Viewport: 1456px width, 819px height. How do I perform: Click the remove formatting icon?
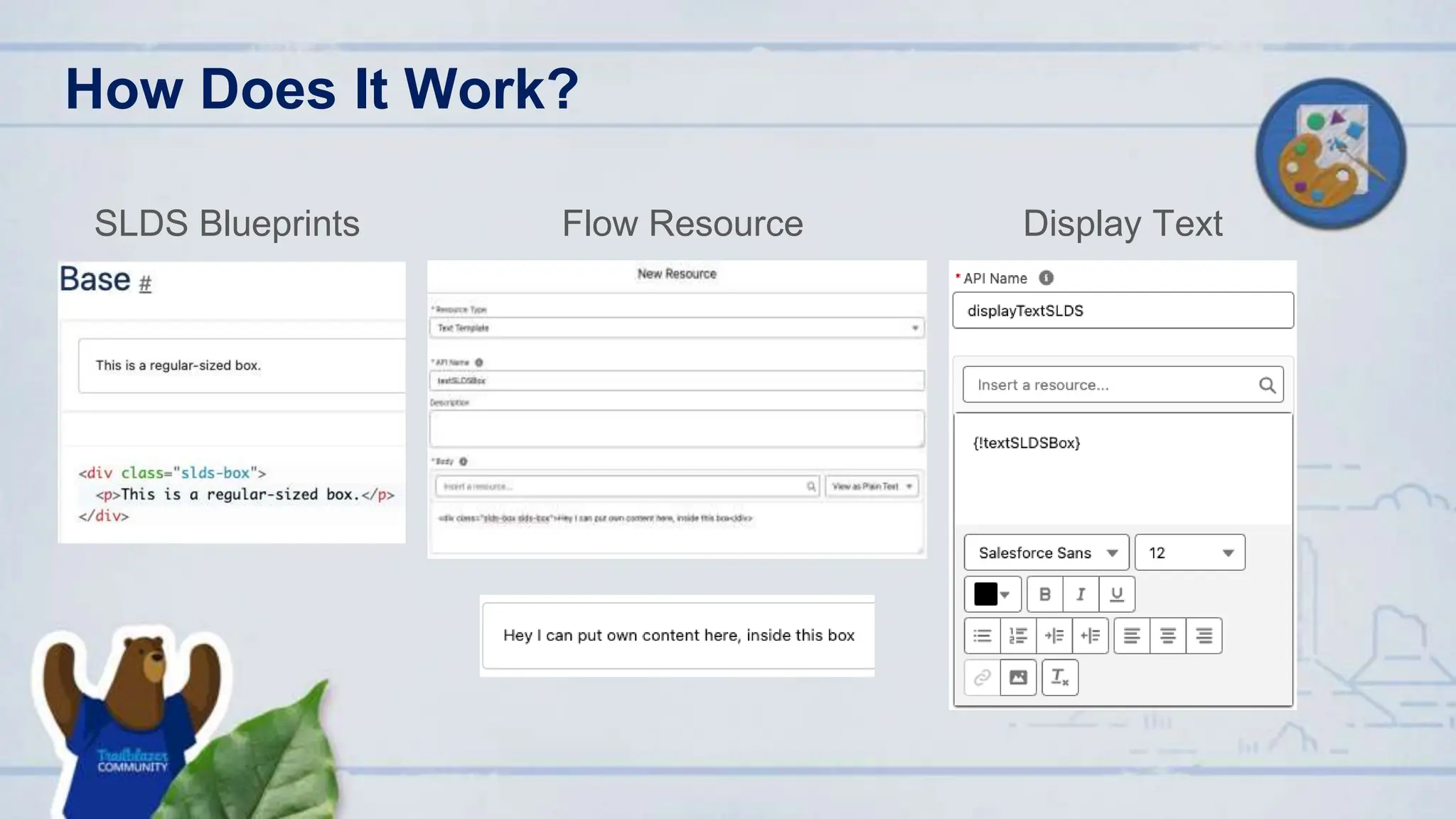tap(1060, 678)
